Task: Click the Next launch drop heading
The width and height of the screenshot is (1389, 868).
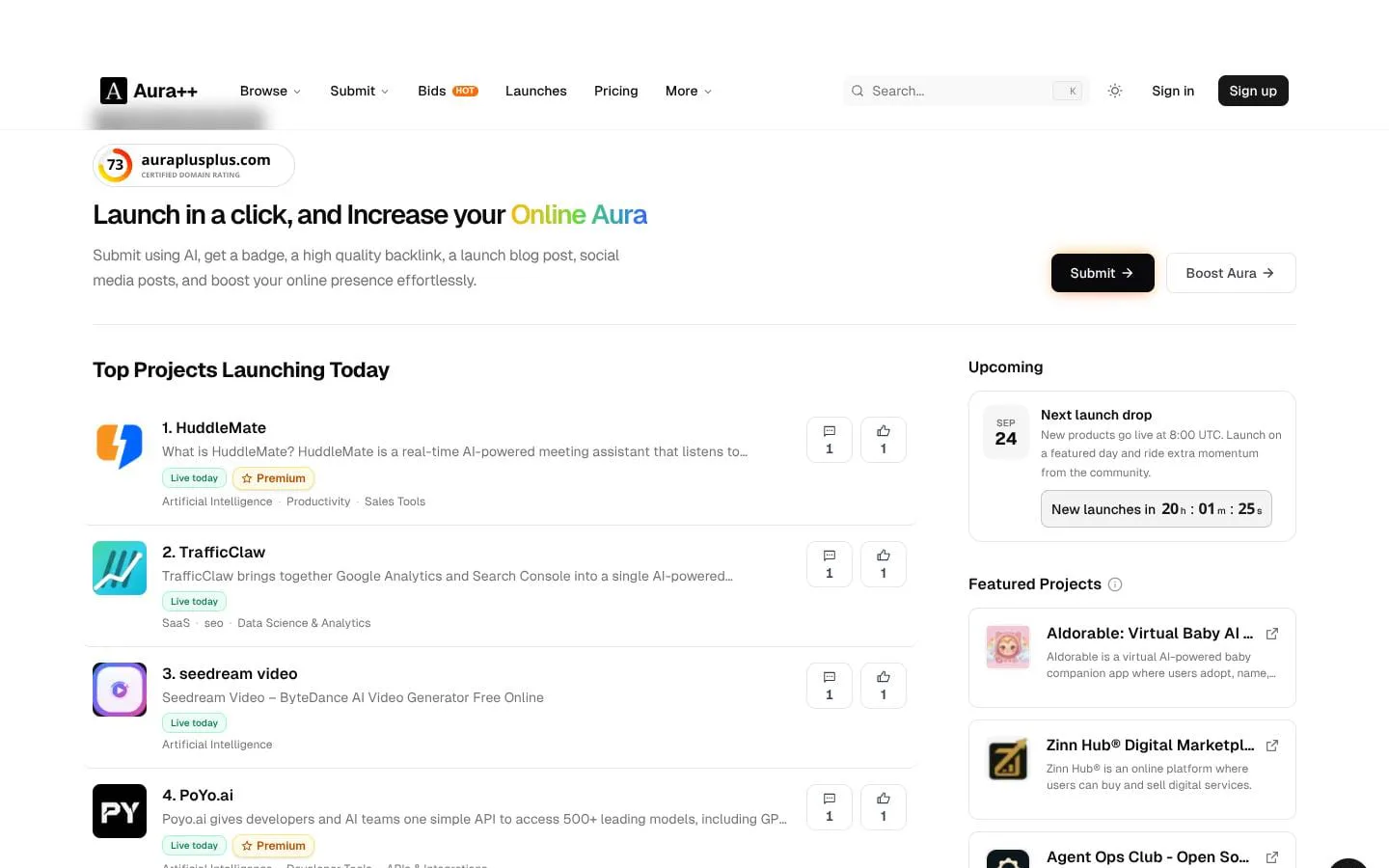Action: [1096, 415]
